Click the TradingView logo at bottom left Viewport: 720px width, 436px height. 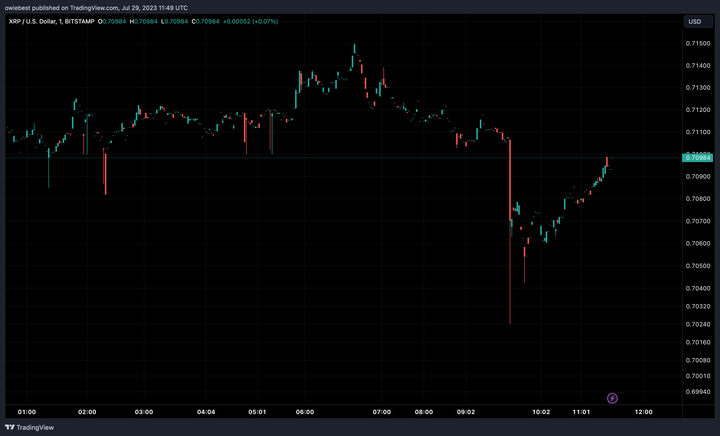(x=29, y=427)
